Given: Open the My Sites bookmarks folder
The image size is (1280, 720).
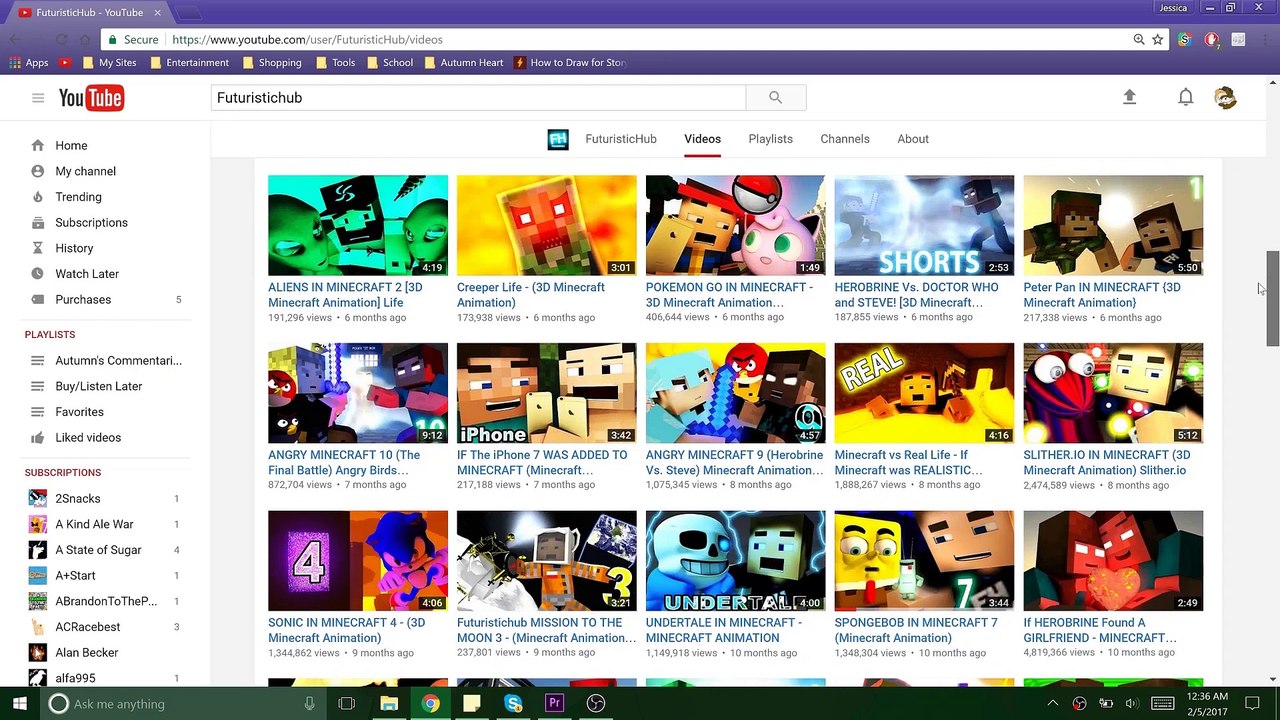Looking at the screenshot, I should 109,62.
